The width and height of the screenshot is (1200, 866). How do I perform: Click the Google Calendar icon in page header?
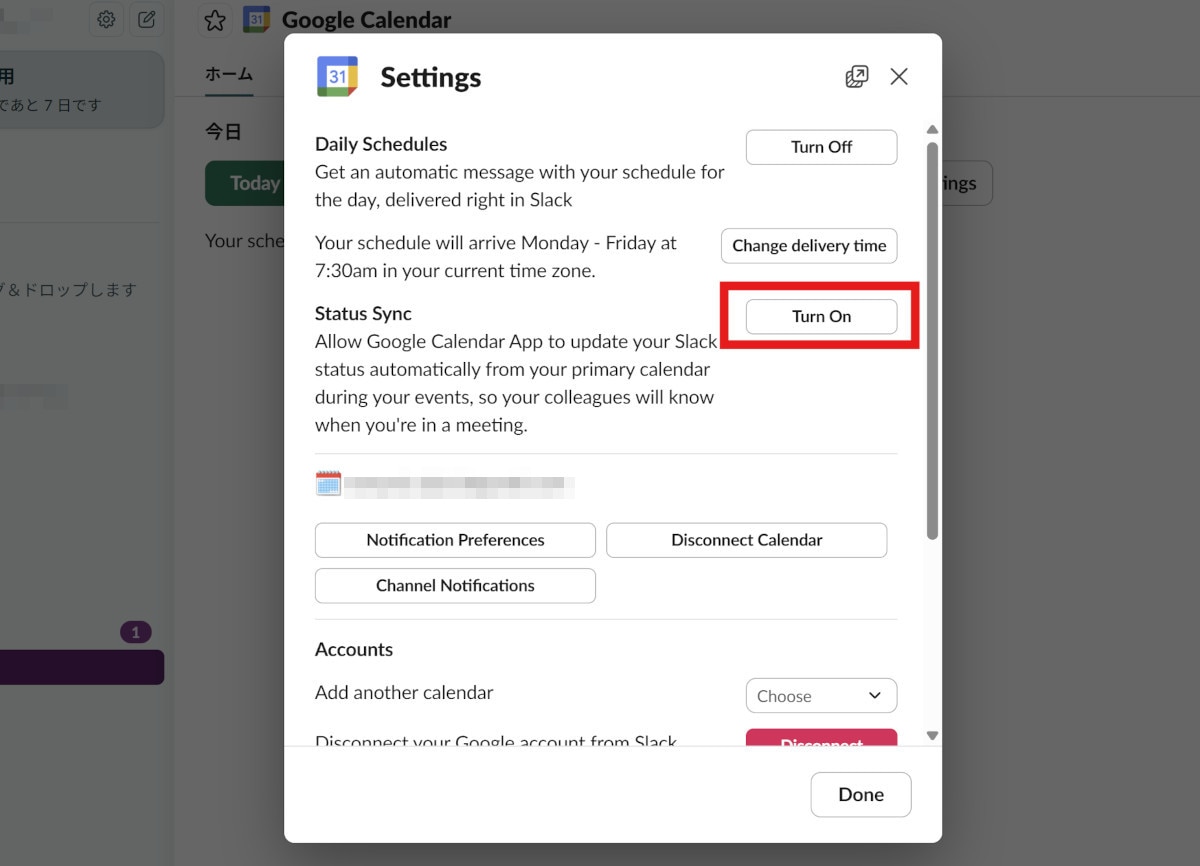257,20
